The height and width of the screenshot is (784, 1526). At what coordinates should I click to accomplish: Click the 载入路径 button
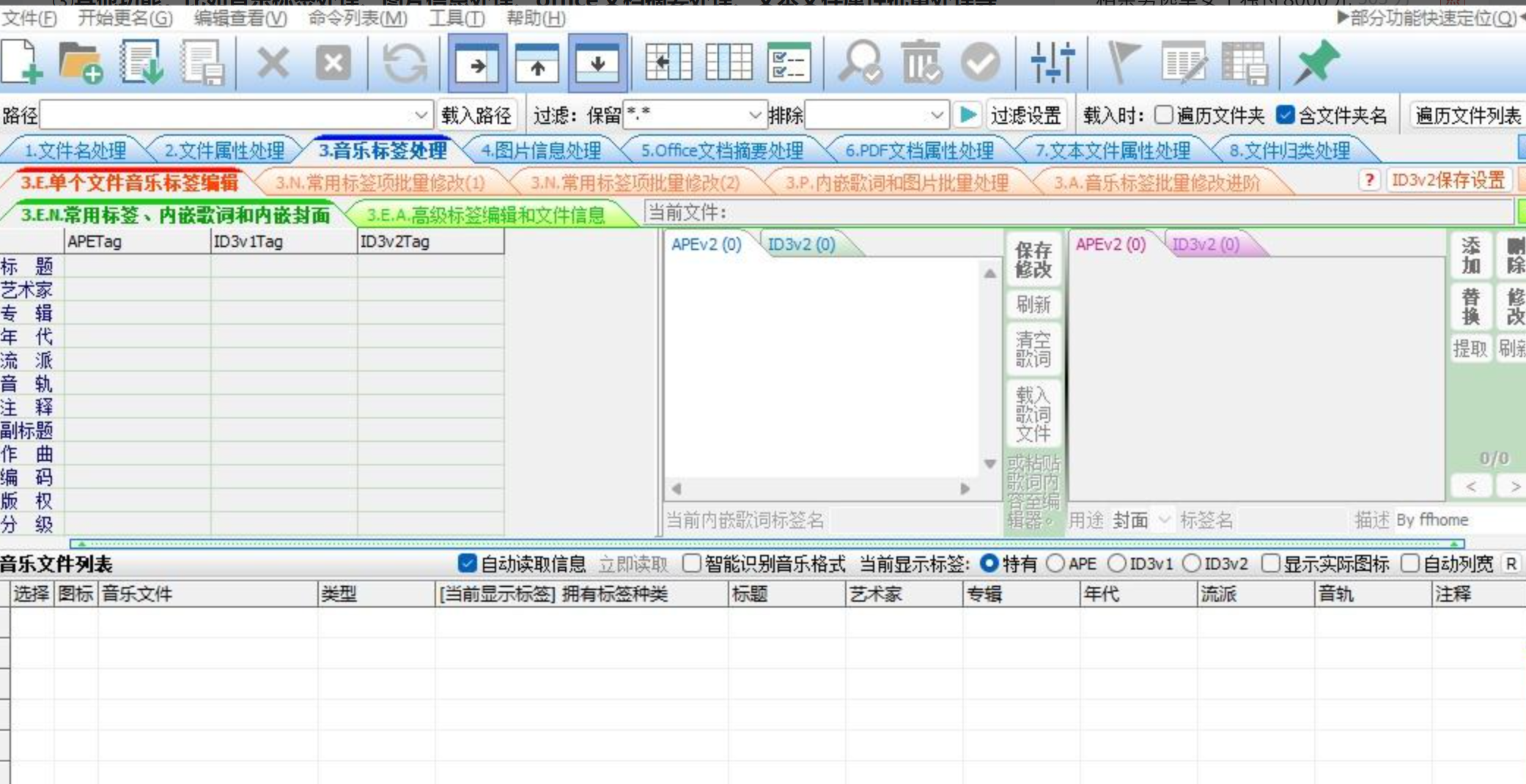click(476, 115)
